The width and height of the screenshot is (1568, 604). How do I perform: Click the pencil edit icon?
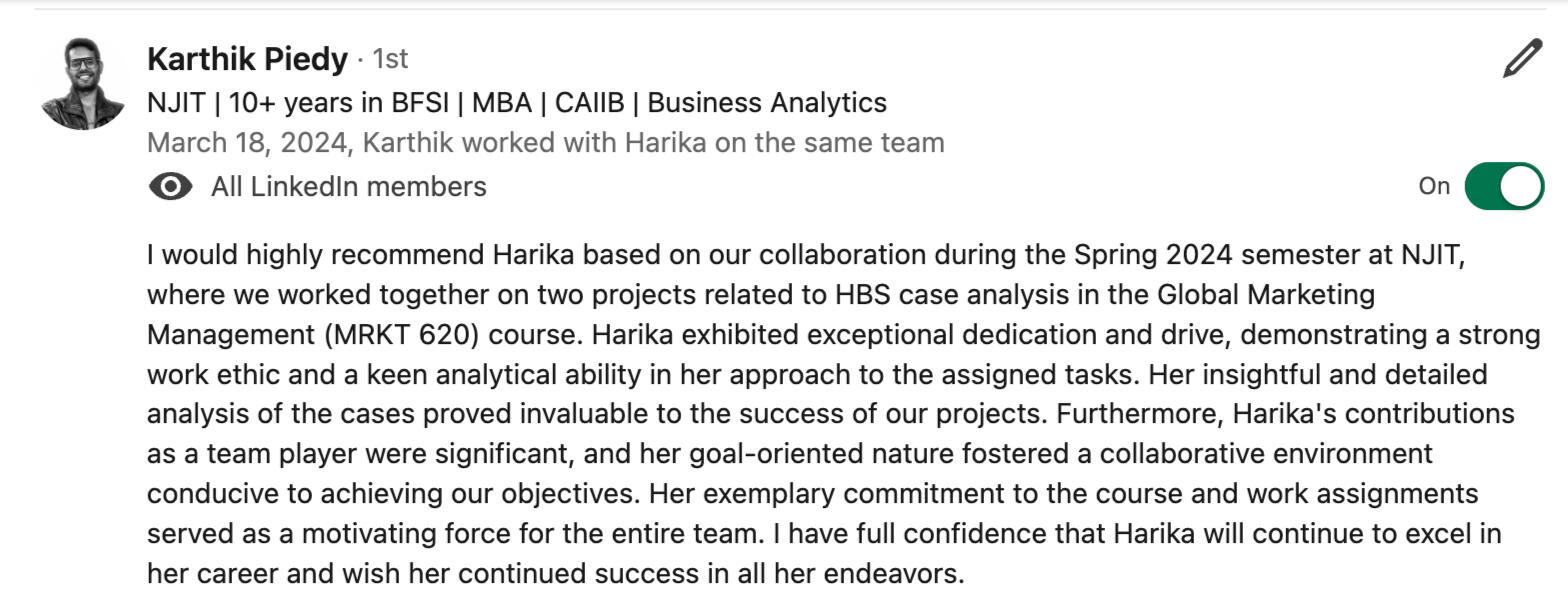coord(1522,59)
